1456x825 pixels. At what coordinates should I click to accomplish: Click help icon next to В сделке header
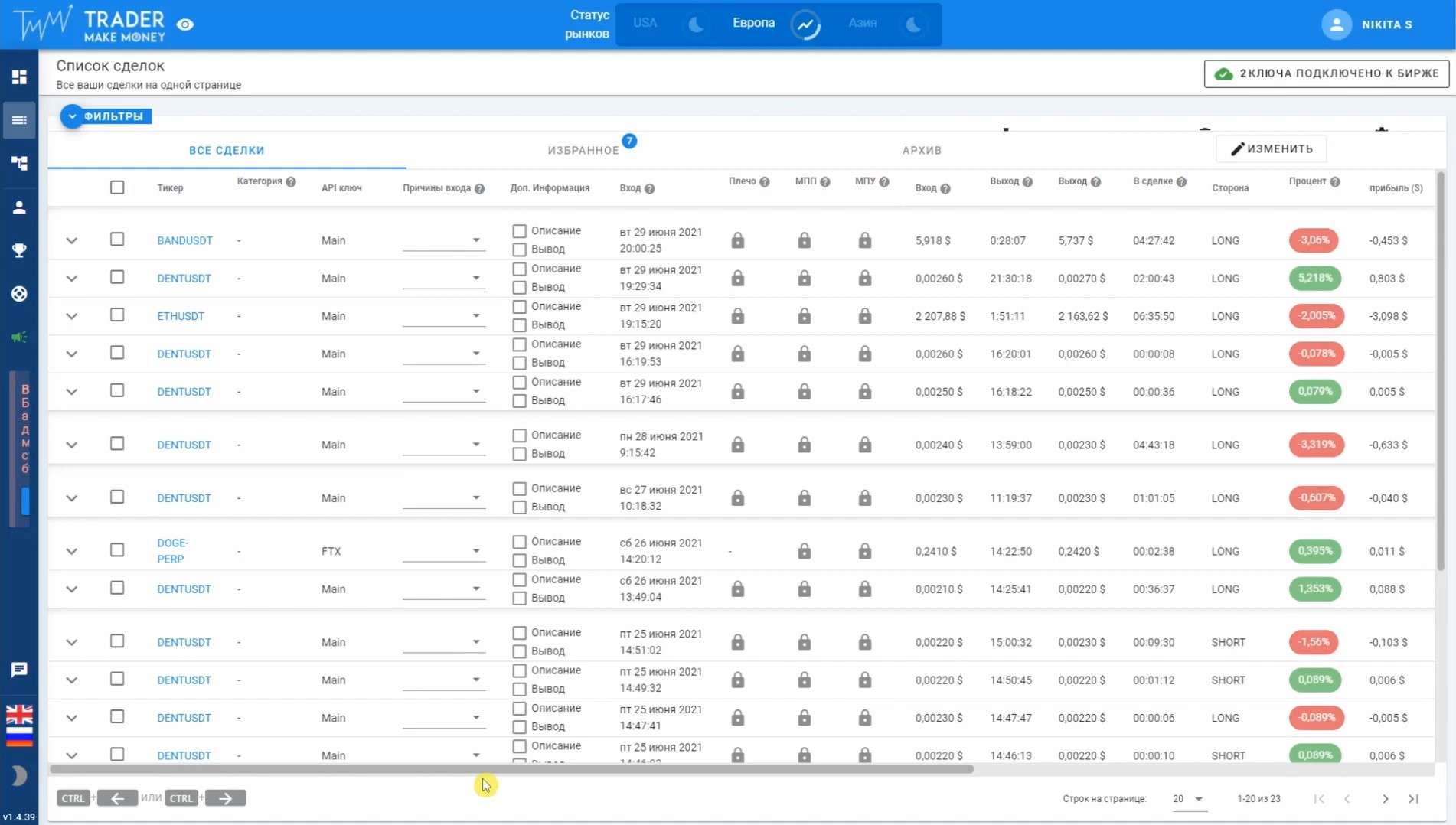pyautogui.click(x=1181, y=181)
